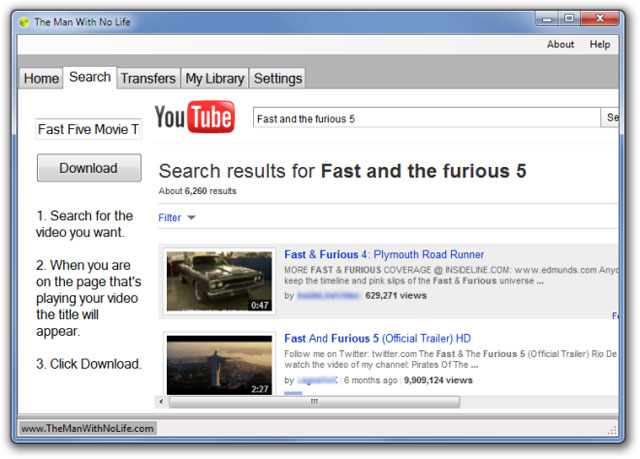Click the video title field with Fast Five Movie
Screen dimensions: 640x459
[89, 129]
